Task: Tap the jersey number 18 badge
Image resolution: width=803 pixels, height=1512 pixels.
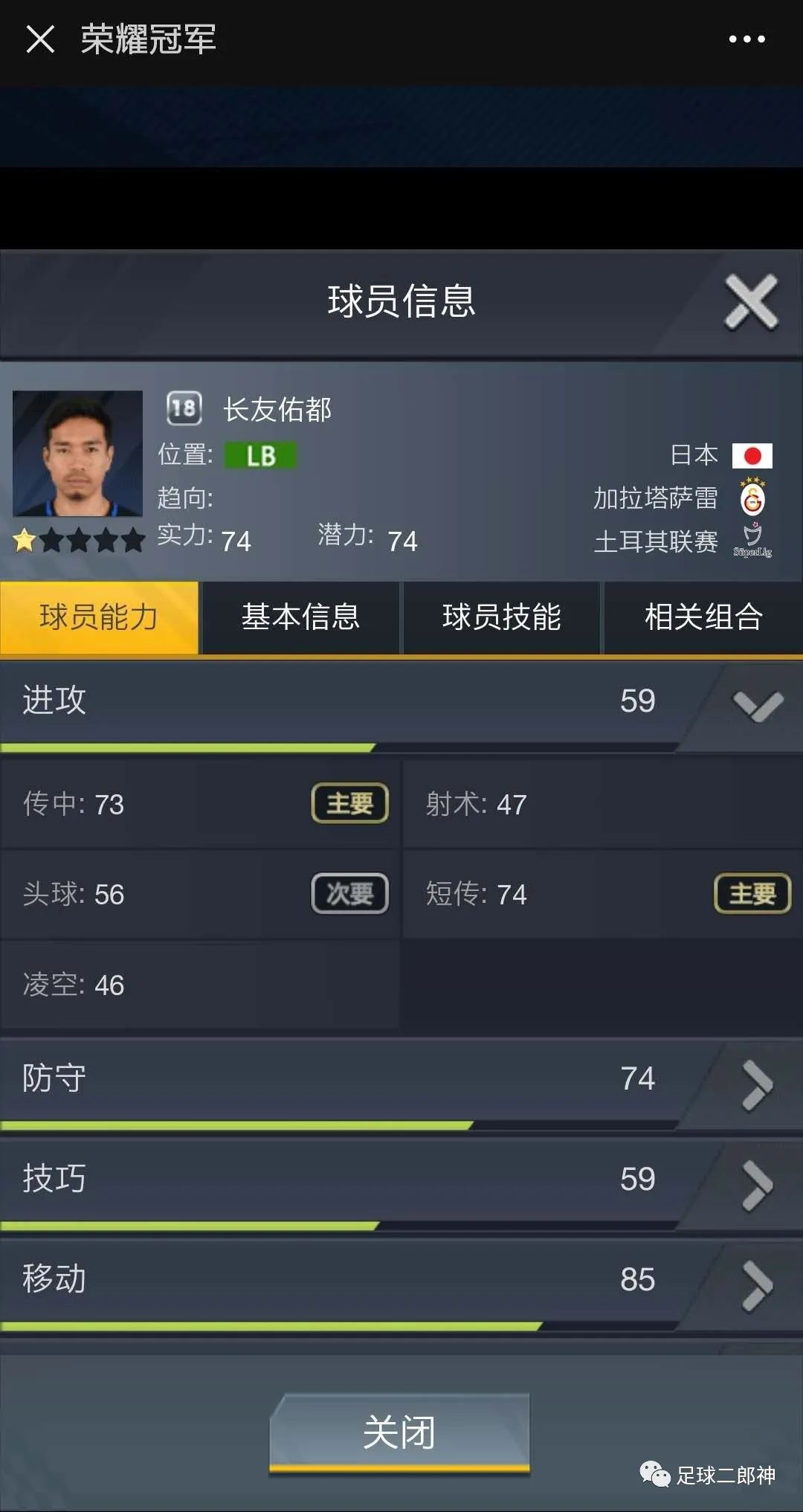Action: pyautogui.click(x=184, y=408)
